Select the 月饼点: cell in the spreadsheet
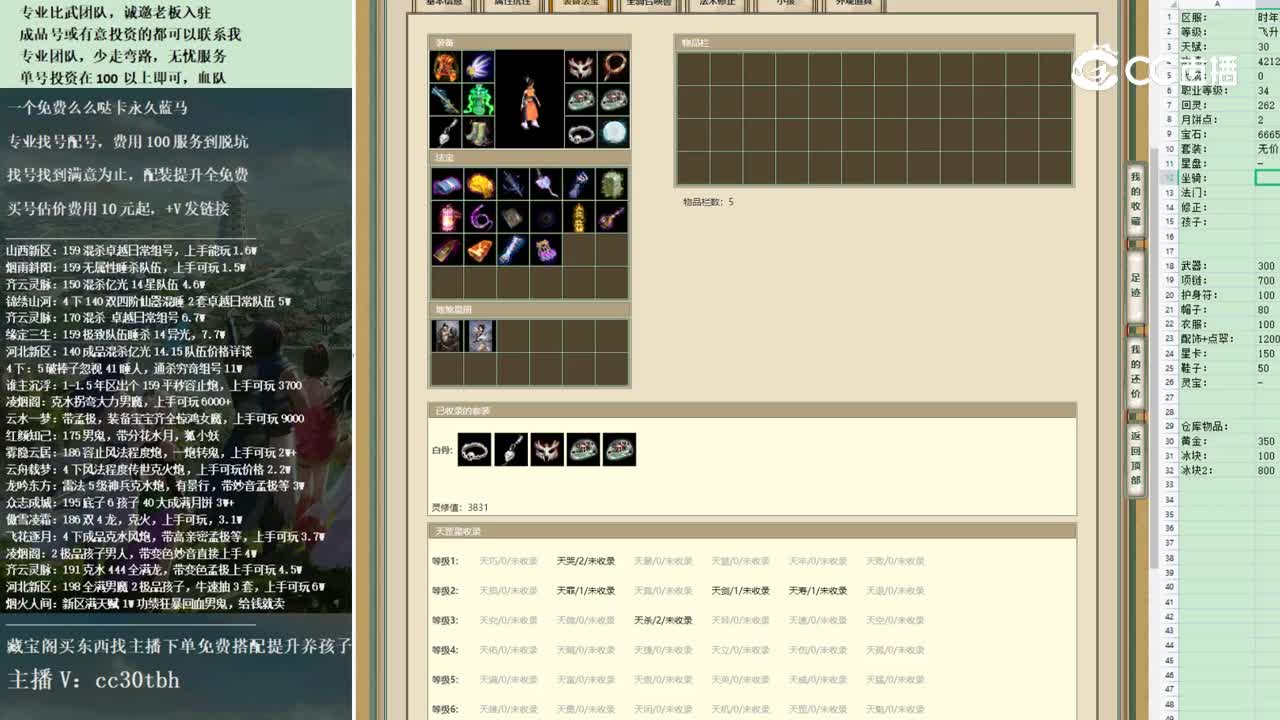This screenshot has width=1280, height=720. (1216, 120)
